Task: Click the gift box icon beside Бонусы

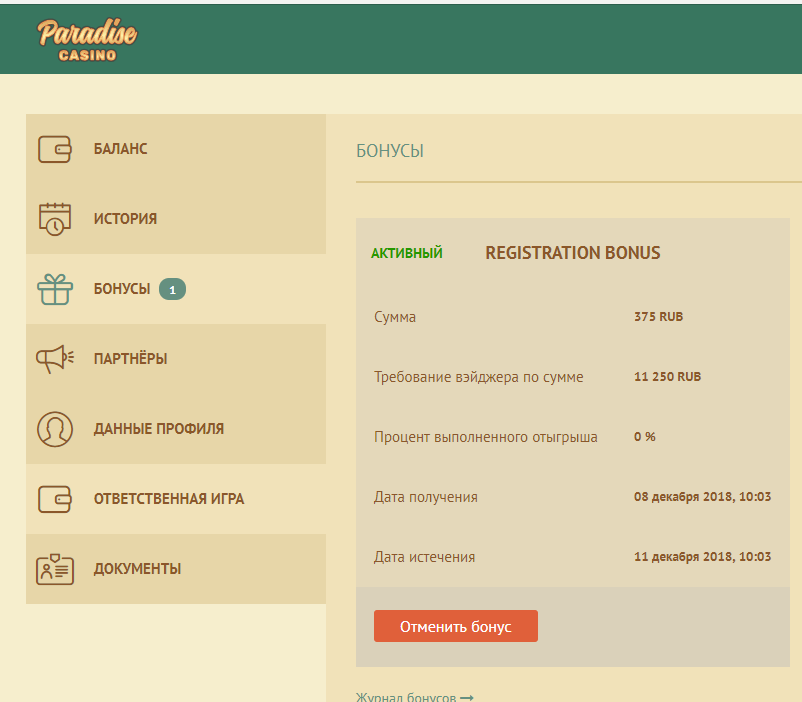Action: tap(55, 289)
